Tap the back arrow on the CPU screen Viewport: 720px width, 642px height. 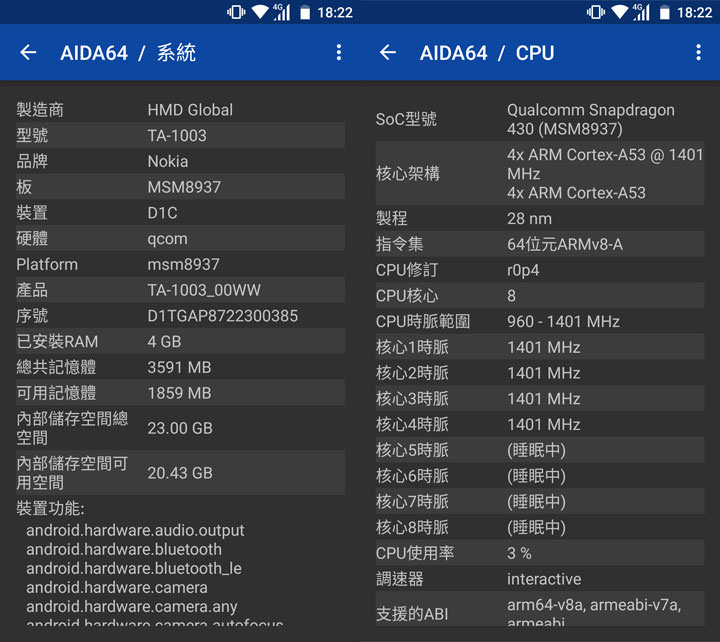coord(388,53)
